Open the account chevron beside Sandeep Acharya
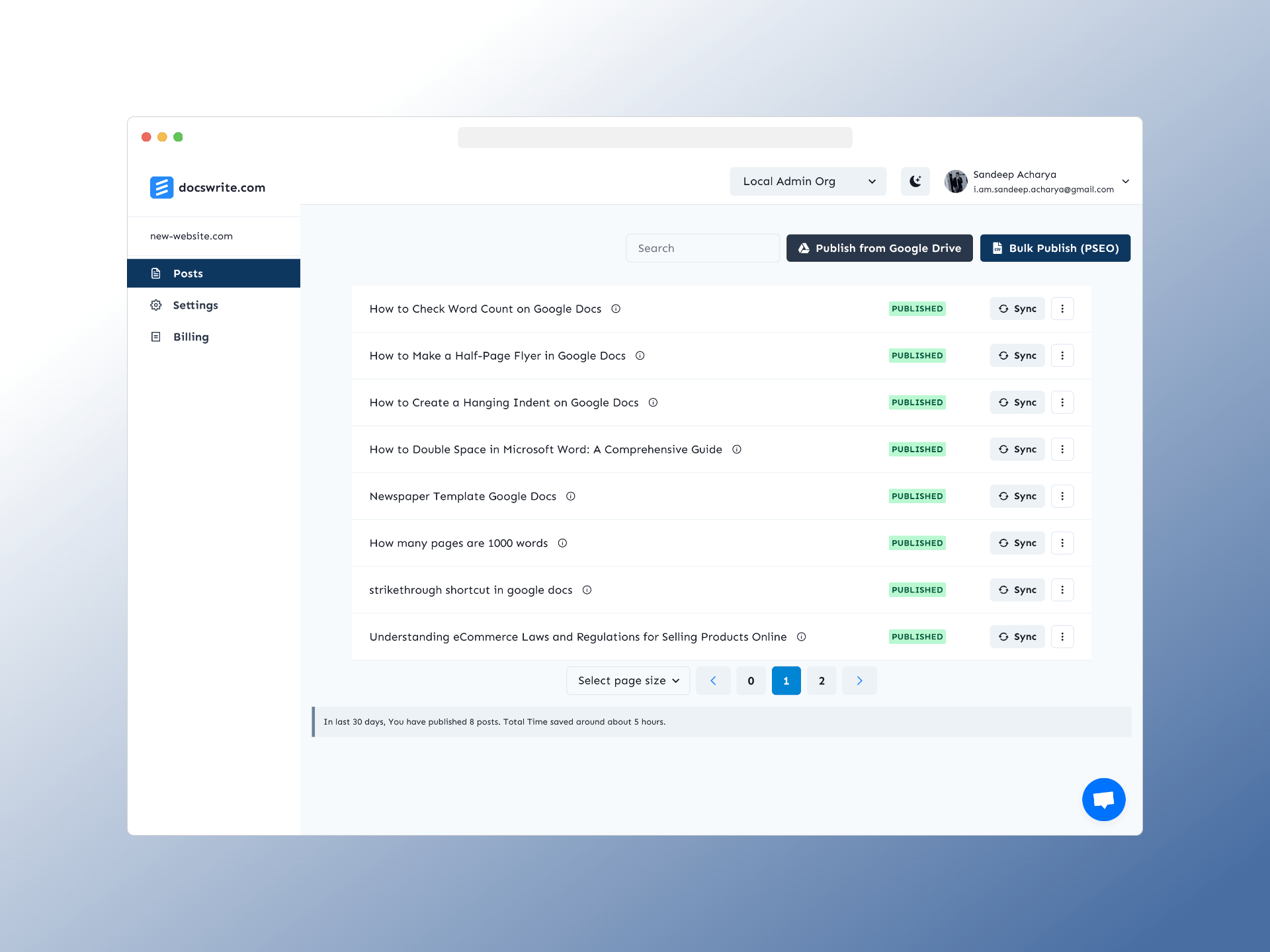The width and height of the screenshot is (1270, 952). (1125, 181)
